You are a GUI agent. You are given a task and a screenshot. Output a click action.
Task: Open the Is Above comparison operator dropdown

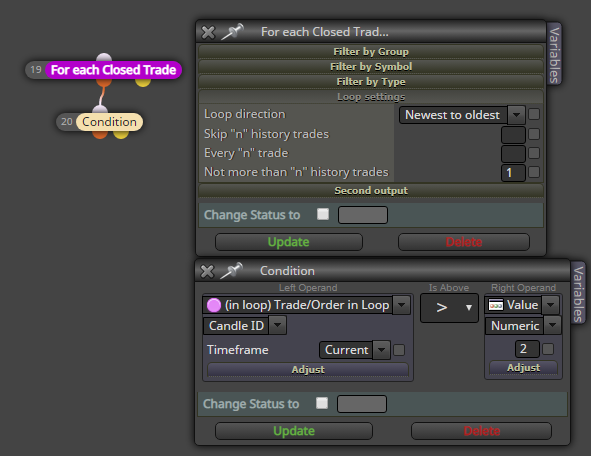449,308
